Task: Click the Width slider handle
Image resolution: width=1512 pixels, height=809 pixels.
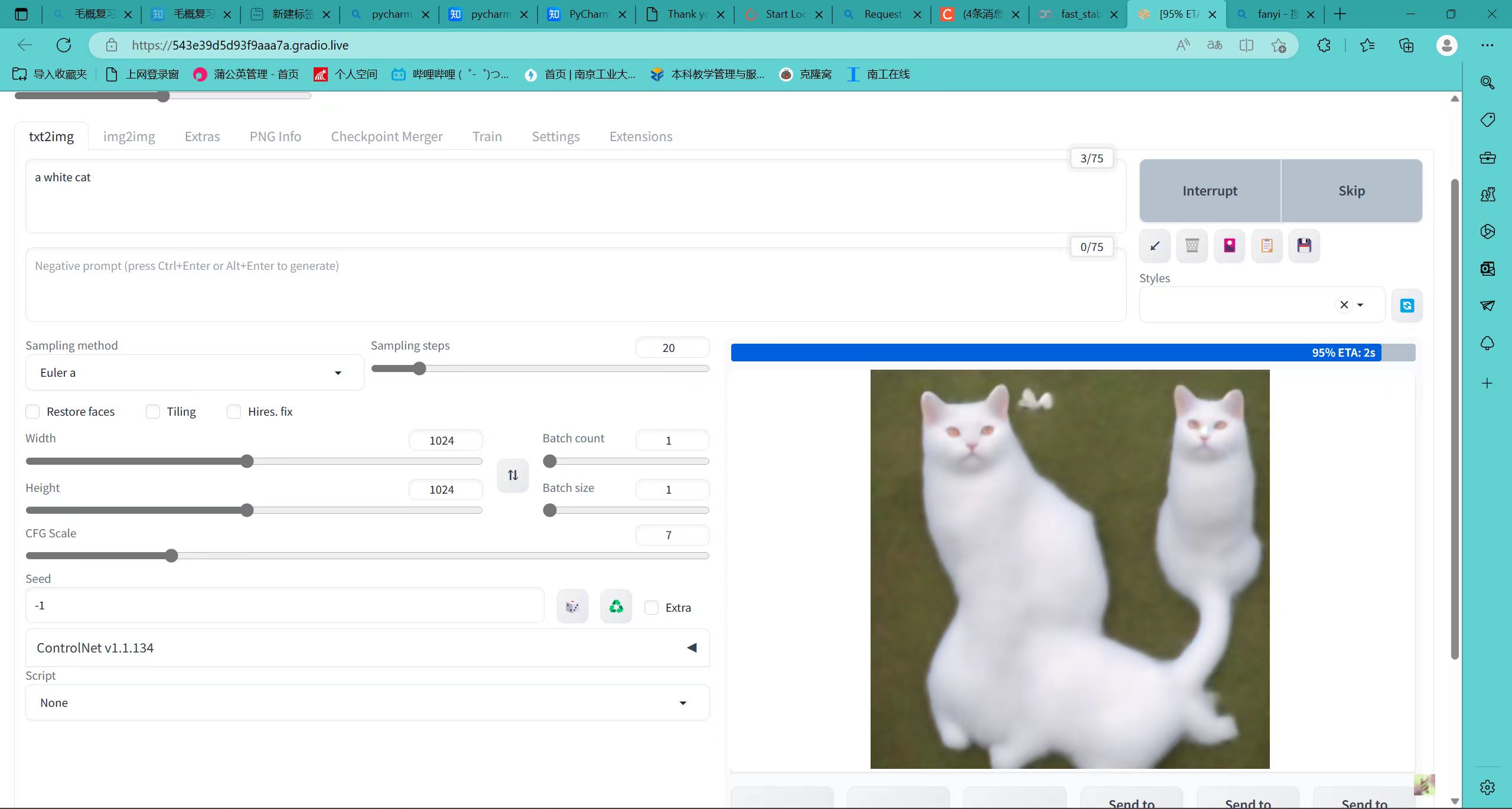Action: point(247,461)
